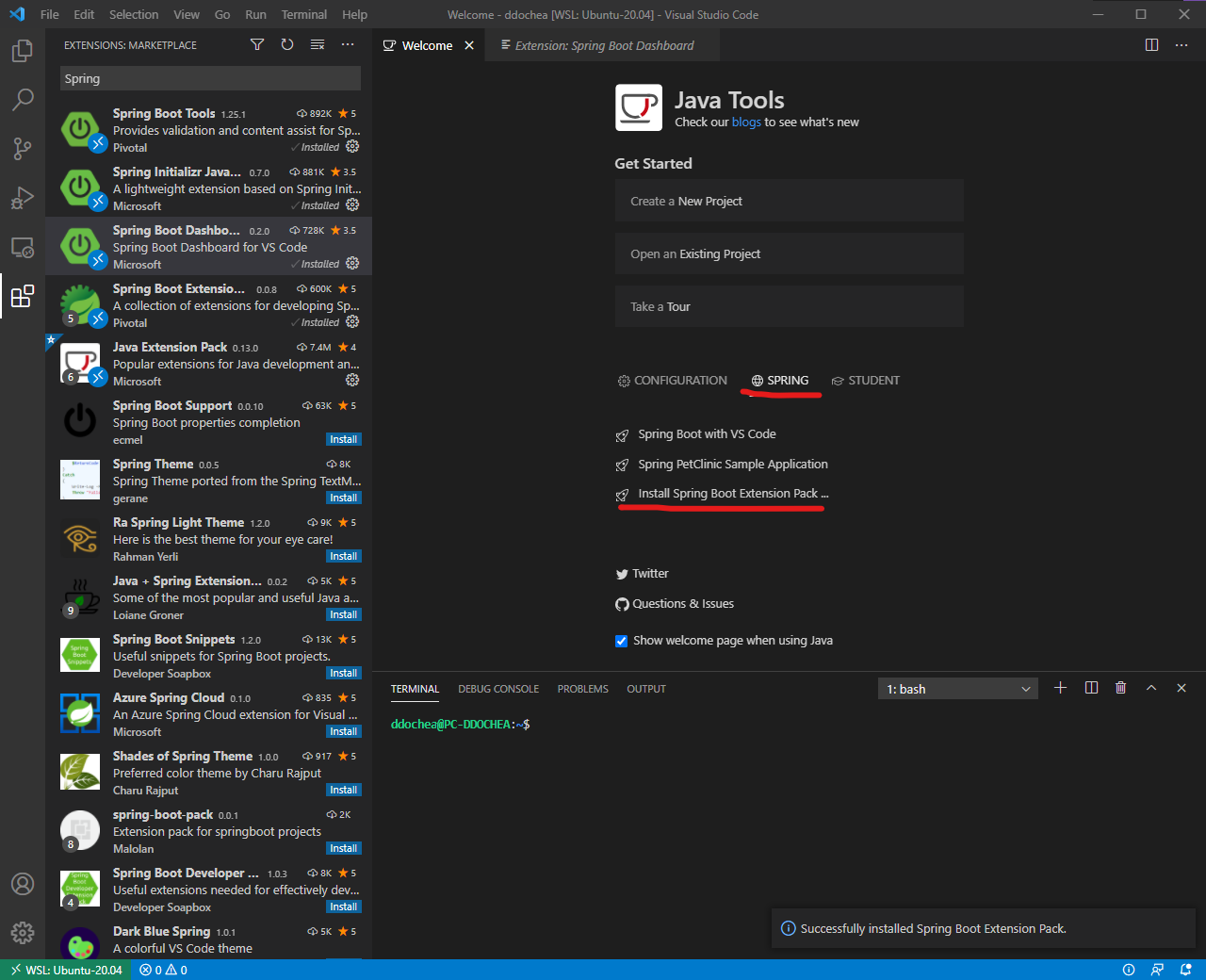Click errors and warnings count in status bar
1206x980 pixels.
(x=163, y=970)
